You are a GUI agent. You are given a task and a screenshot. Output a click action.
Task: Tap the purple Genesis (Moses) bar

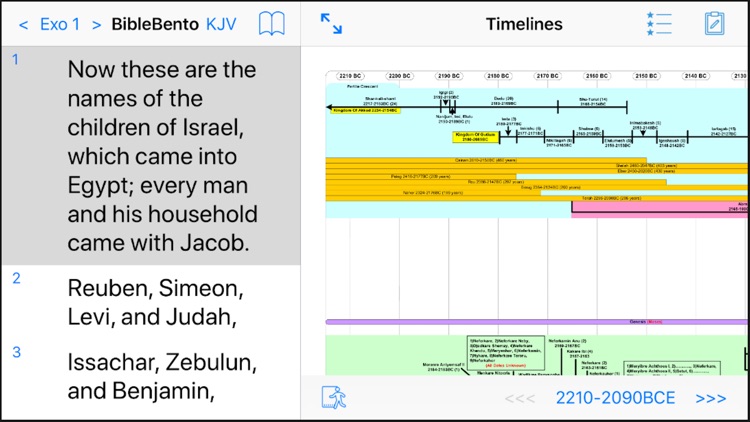click(x=536, y=322)
